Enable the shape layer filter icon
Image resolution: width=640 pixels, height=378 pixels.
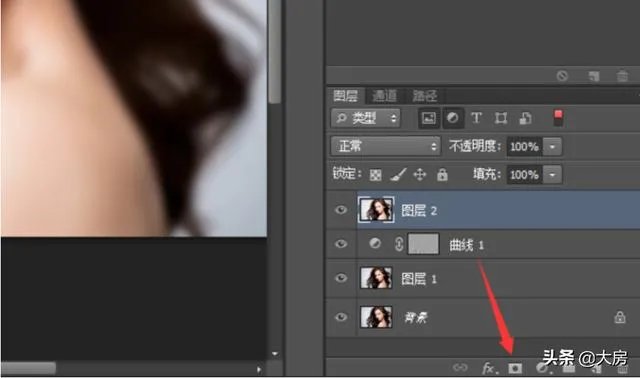click(501, 118)
